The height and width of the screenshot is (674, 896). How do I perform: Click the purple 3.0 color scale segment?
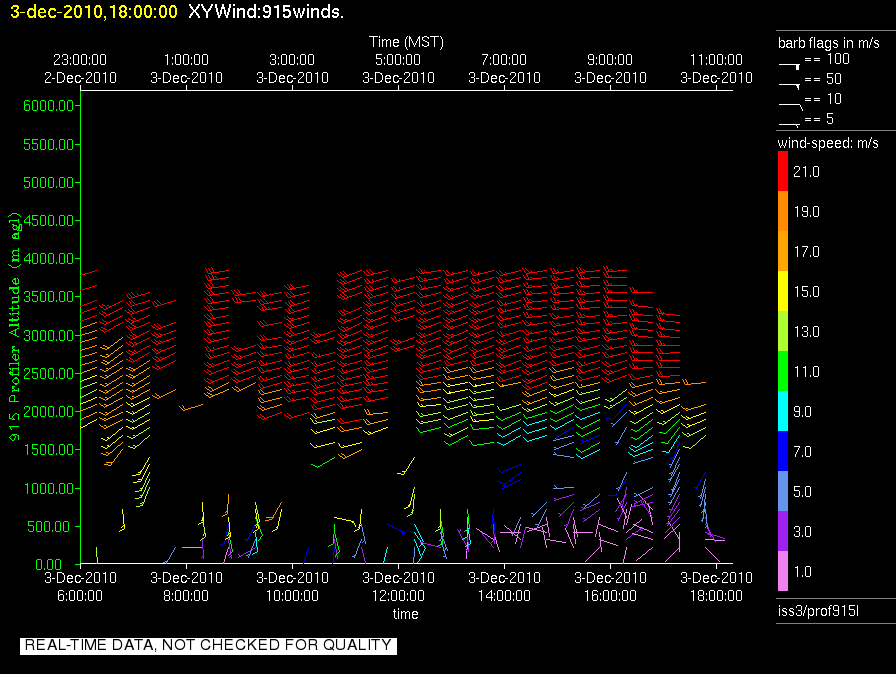pyautogui.click(x=783, y=531)
